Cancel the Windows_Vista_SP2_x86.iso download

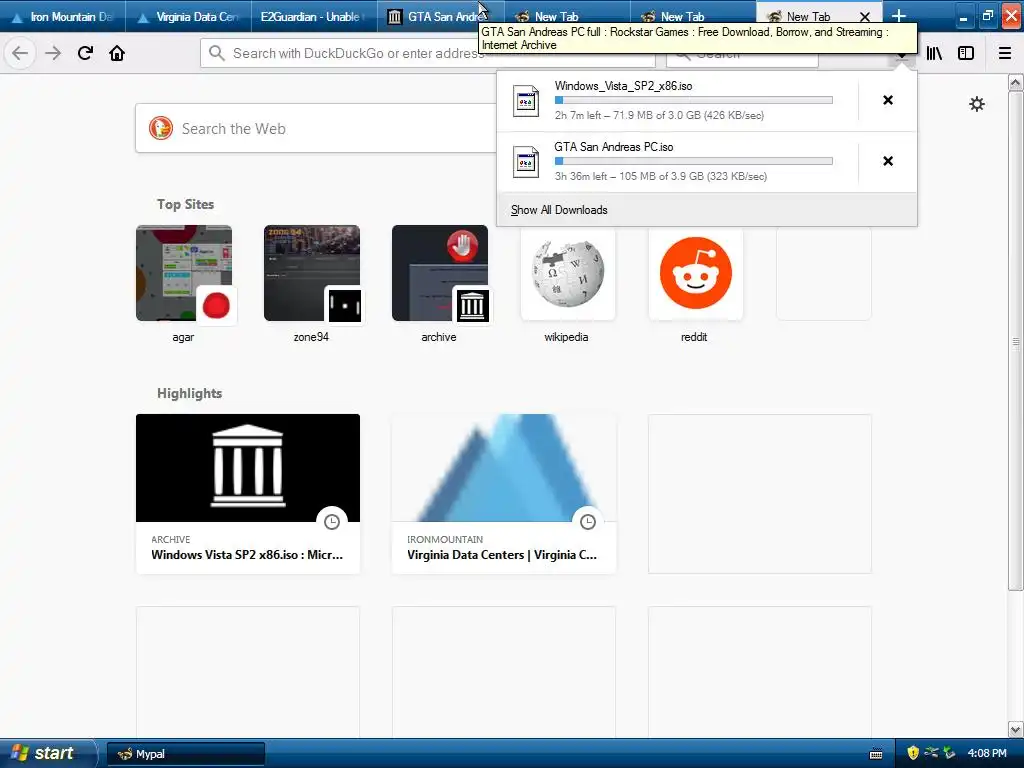888,100
